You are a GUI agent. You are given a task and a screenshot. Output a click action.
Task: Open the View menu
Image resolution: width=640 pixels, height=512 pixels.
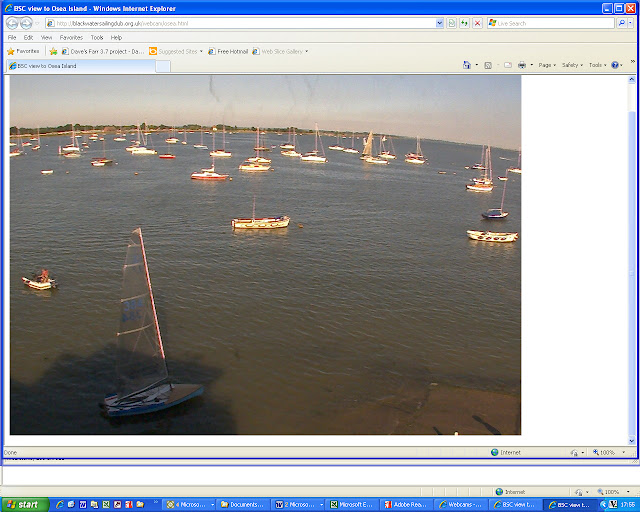pyautogui.click(x=46, y=38)
